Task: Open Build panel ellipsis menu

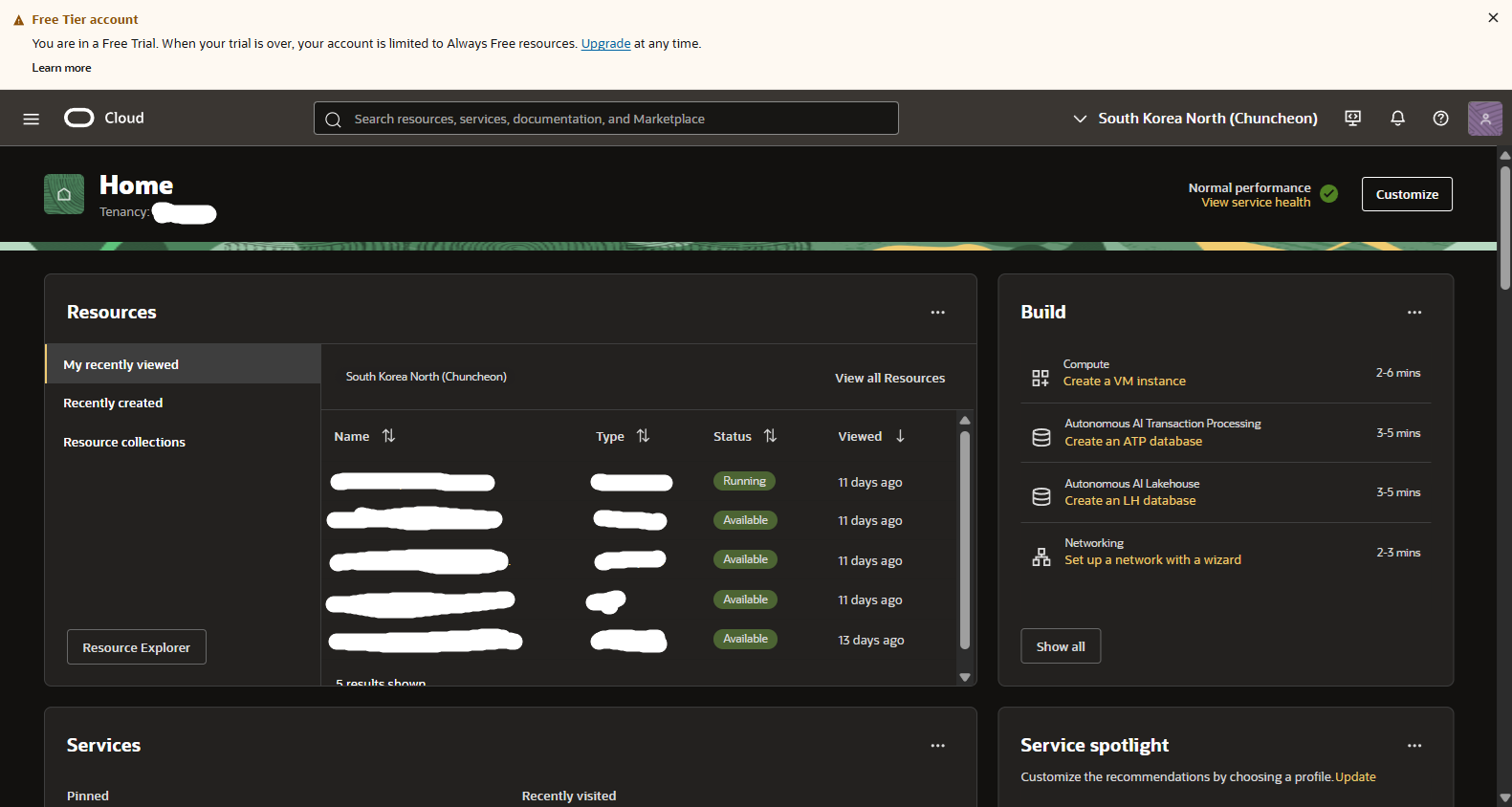Action: [x=1413, y=313]
